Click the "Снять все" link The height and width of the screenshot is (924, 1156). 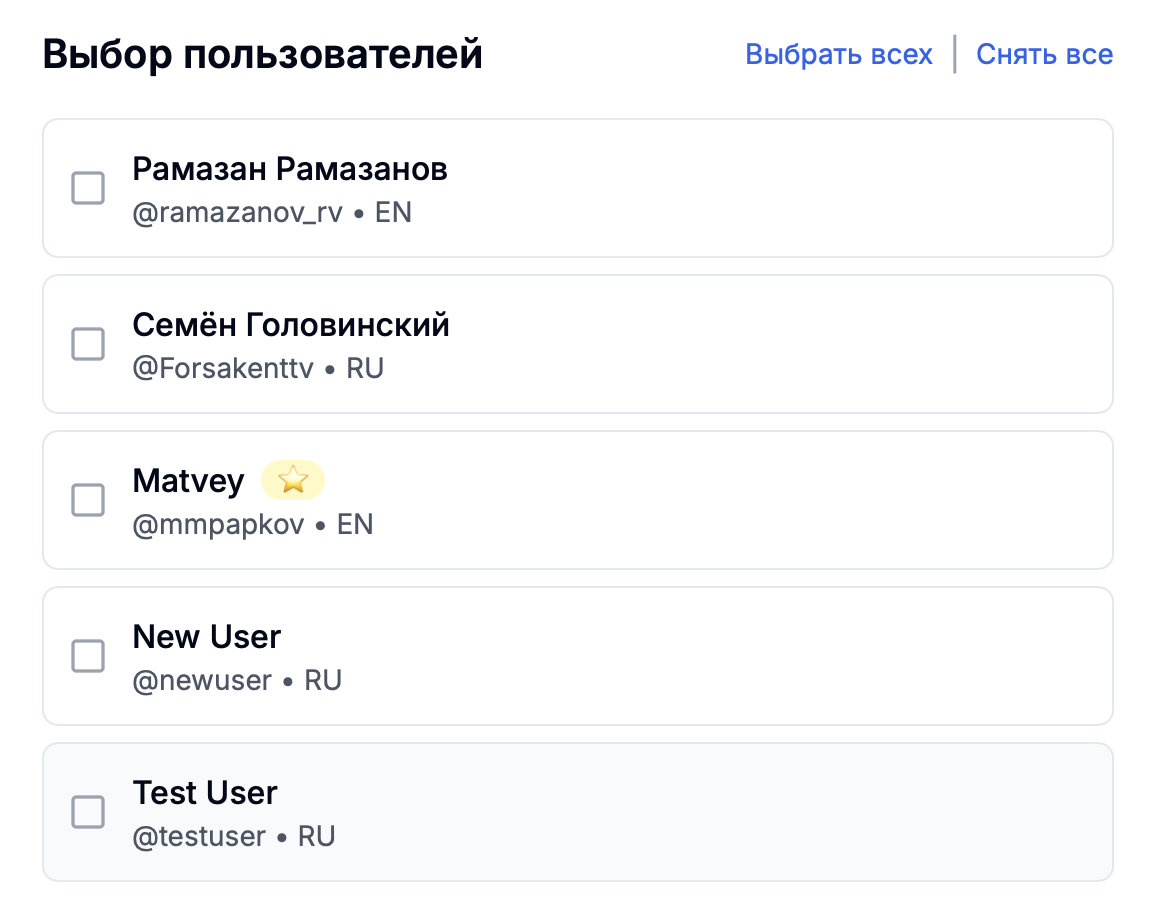click(1044, 54)
